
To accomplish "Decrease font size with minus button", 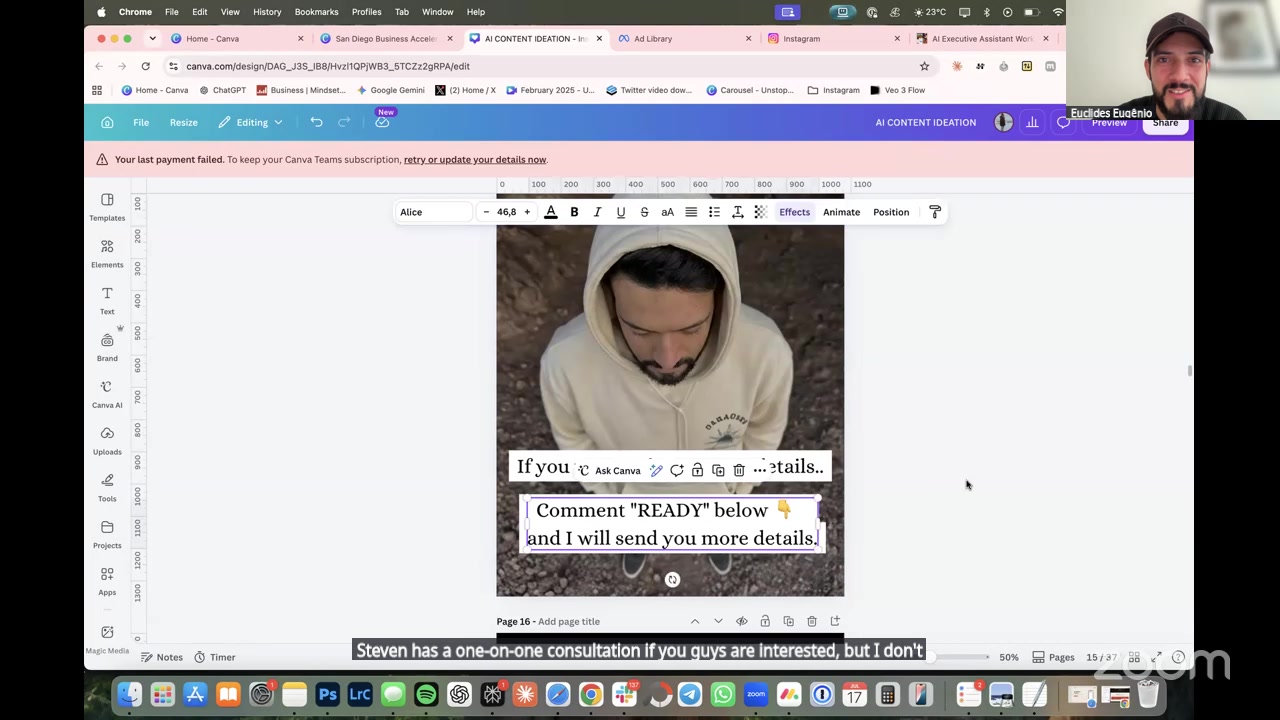I will pos(486,212).
